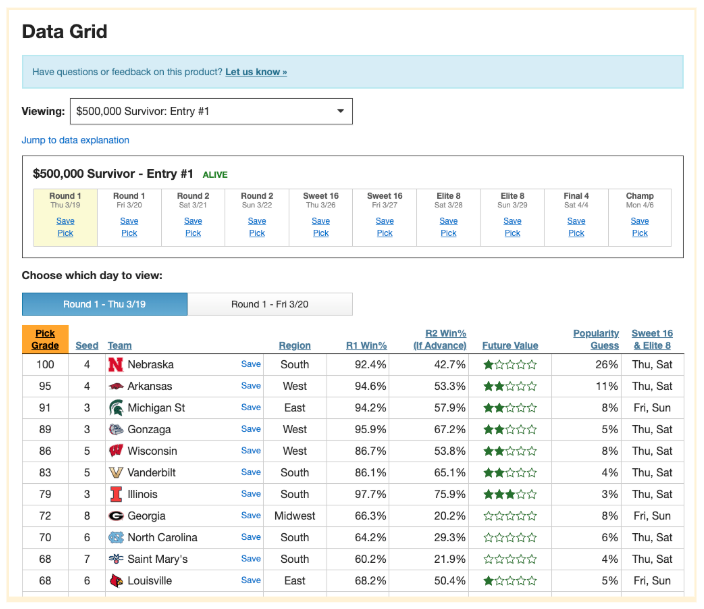Click the Arkansas Razorbacks logo icon
Image resolution: width=704 pixels, height=609 pixels.
(x=116, y=386)
